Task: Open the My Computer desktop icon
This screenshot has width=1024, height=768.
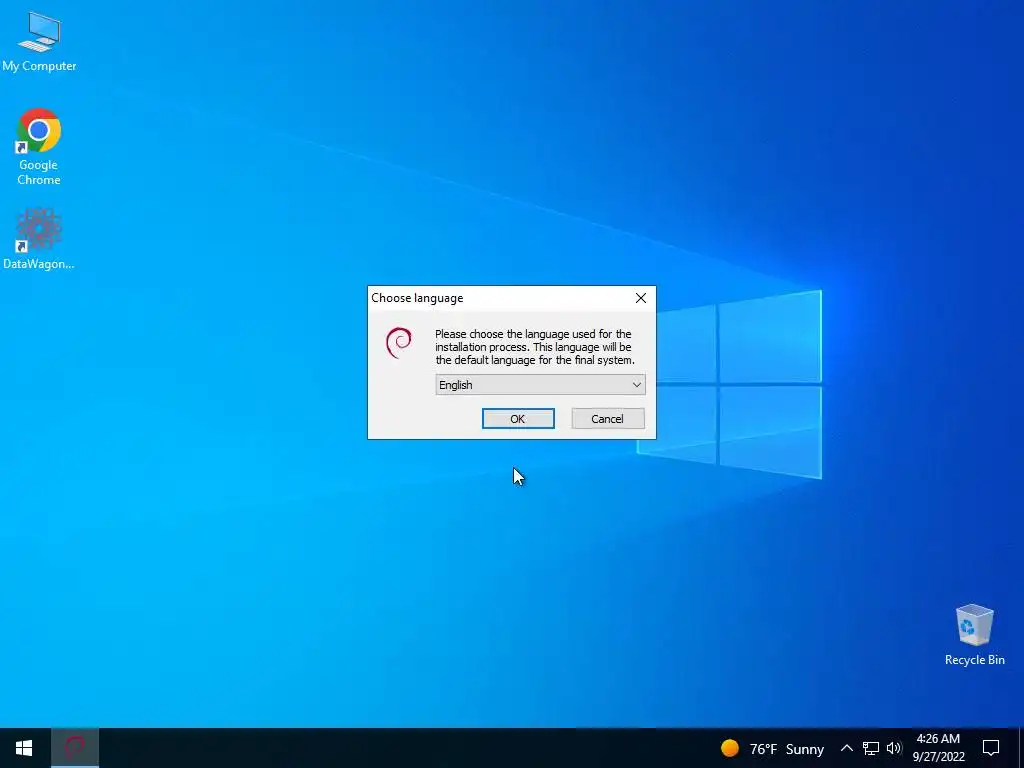Action: [x=39, y=42]
